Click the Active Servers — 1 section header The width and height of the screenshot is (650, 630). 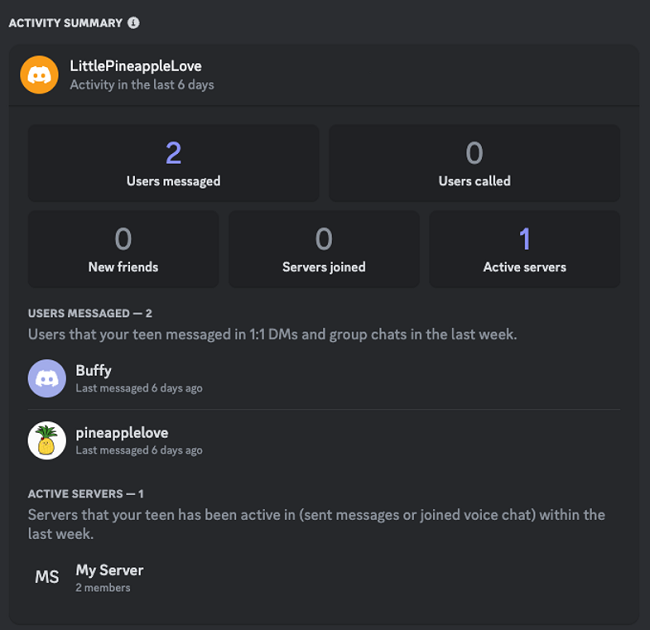(86, 494)
